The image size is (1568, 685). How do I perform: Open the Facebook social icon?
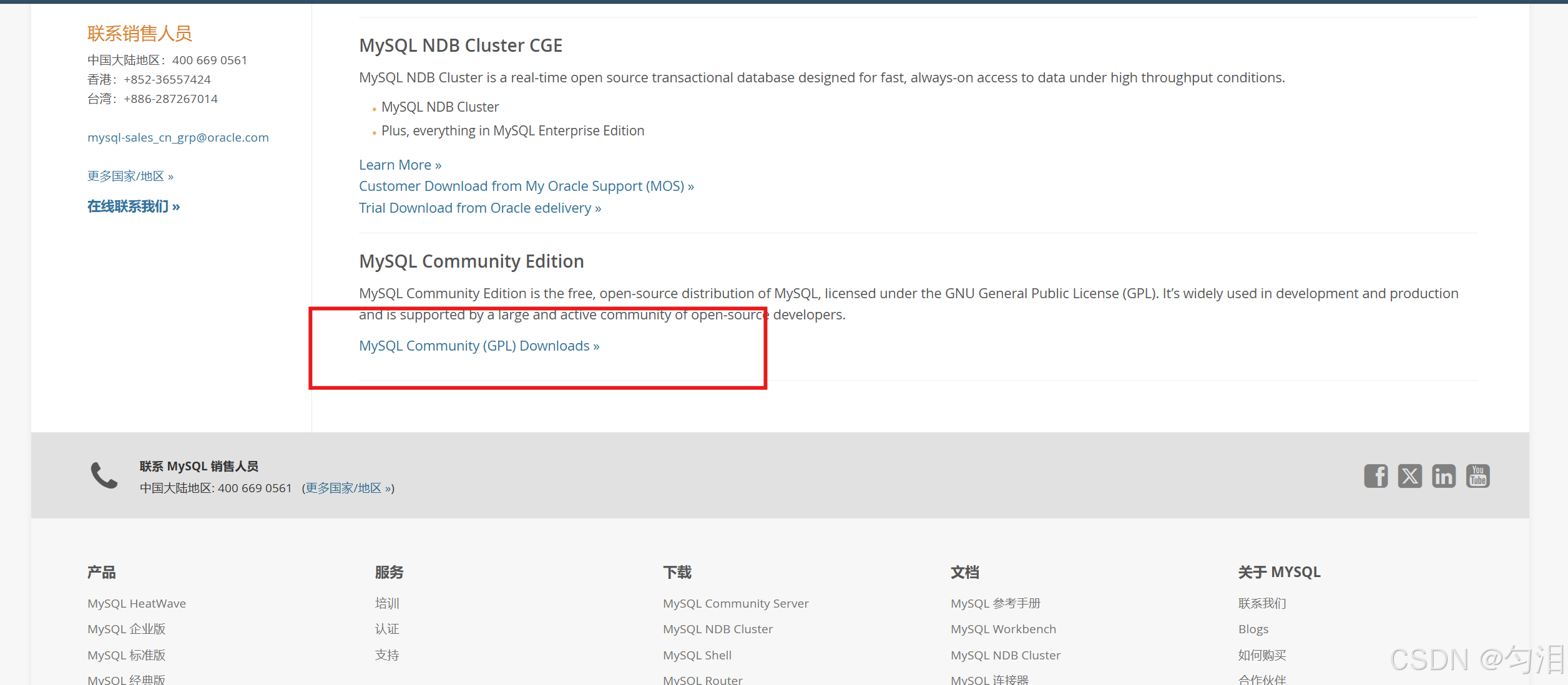[1375, 476]
